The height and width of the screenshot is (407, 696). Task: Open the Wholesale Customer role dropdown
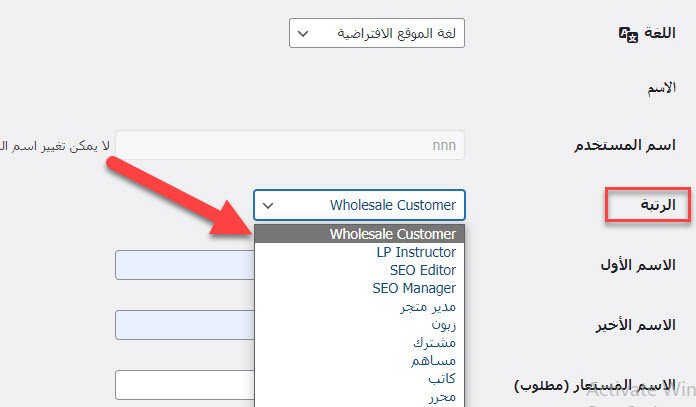[359, 205]
